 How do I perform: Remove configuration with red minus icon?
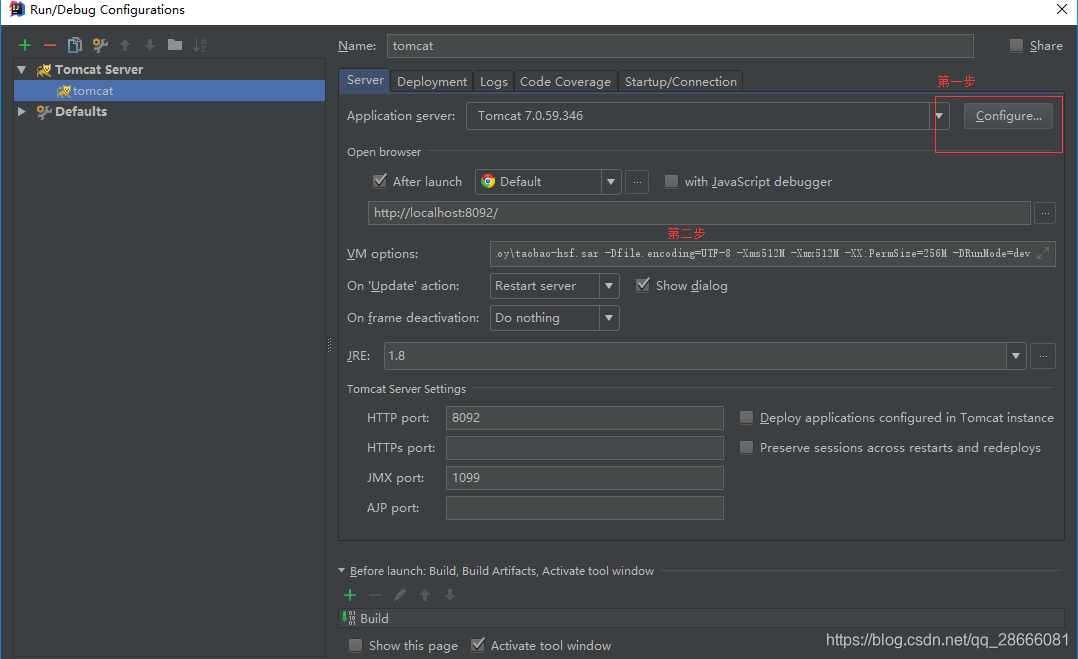pyautogui.click(x=50, y=45)
